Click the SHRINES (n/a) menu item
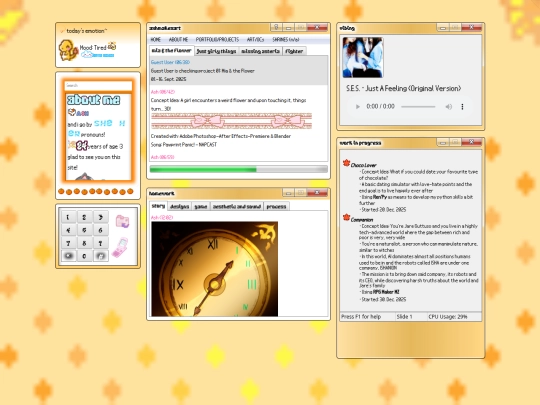 tap(286, 40)
